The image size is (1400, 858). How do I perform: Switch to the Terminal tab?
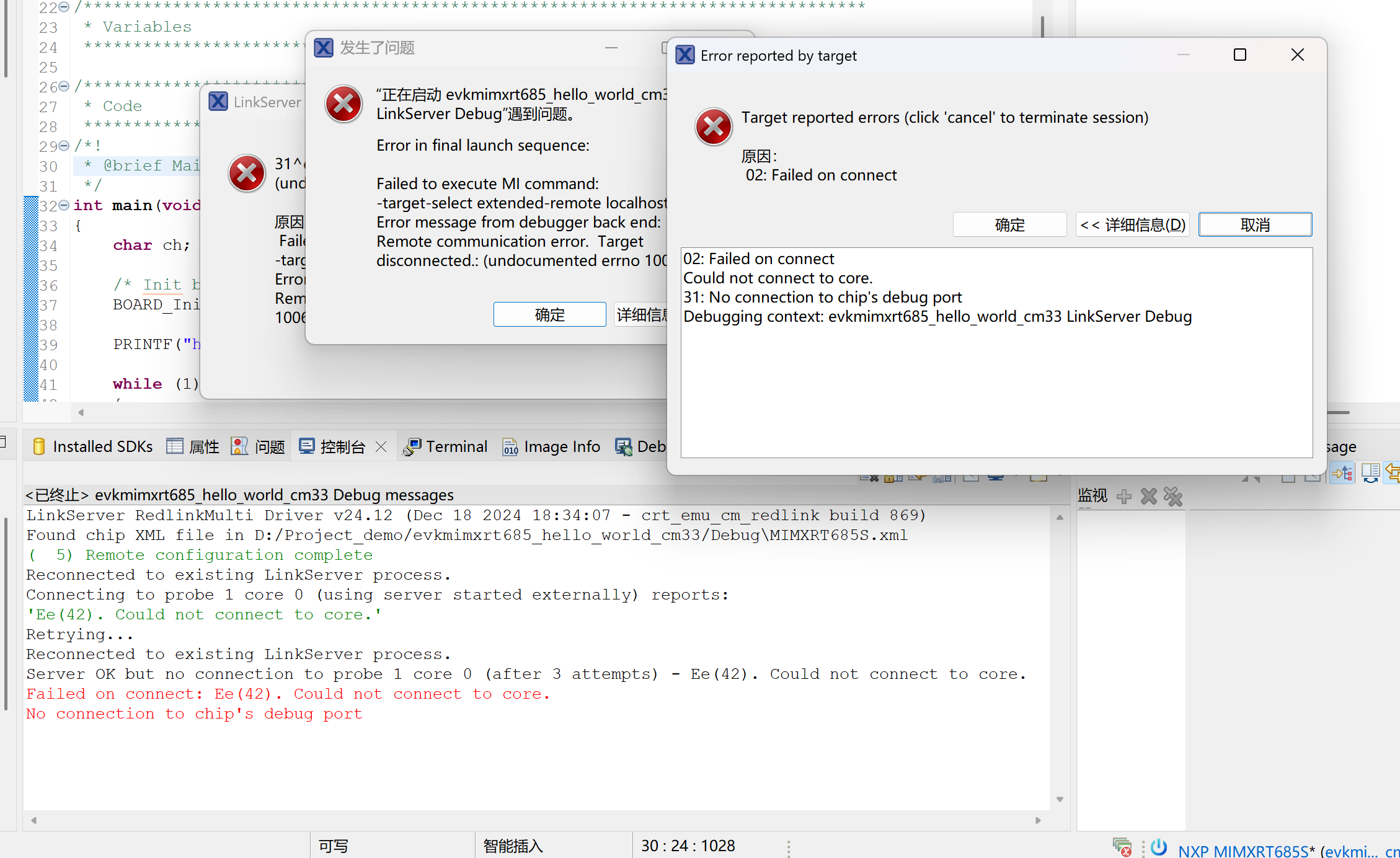point(456,446)
